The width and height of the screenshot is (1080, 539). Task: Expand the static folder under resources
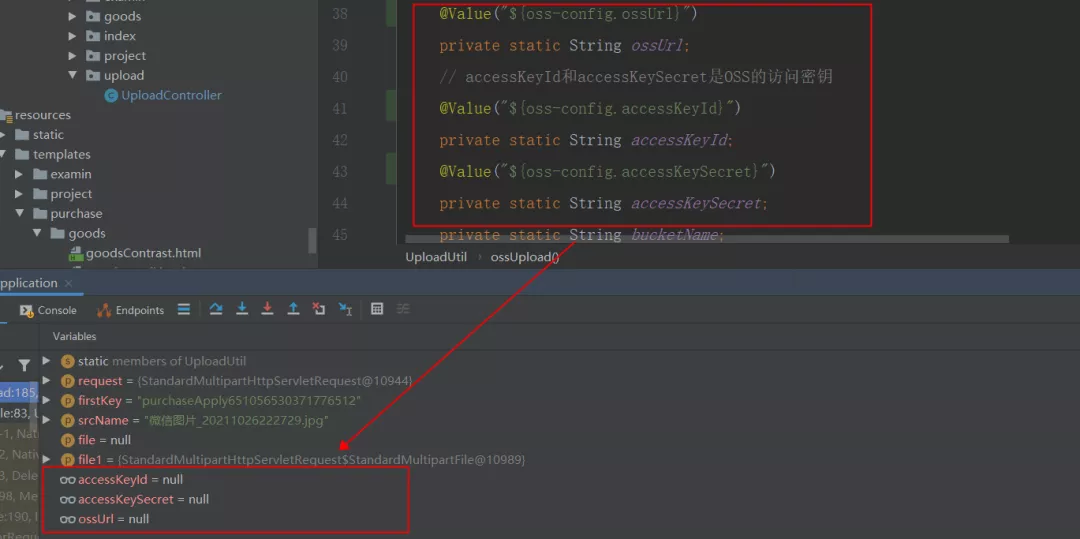[x=3, y=135]
